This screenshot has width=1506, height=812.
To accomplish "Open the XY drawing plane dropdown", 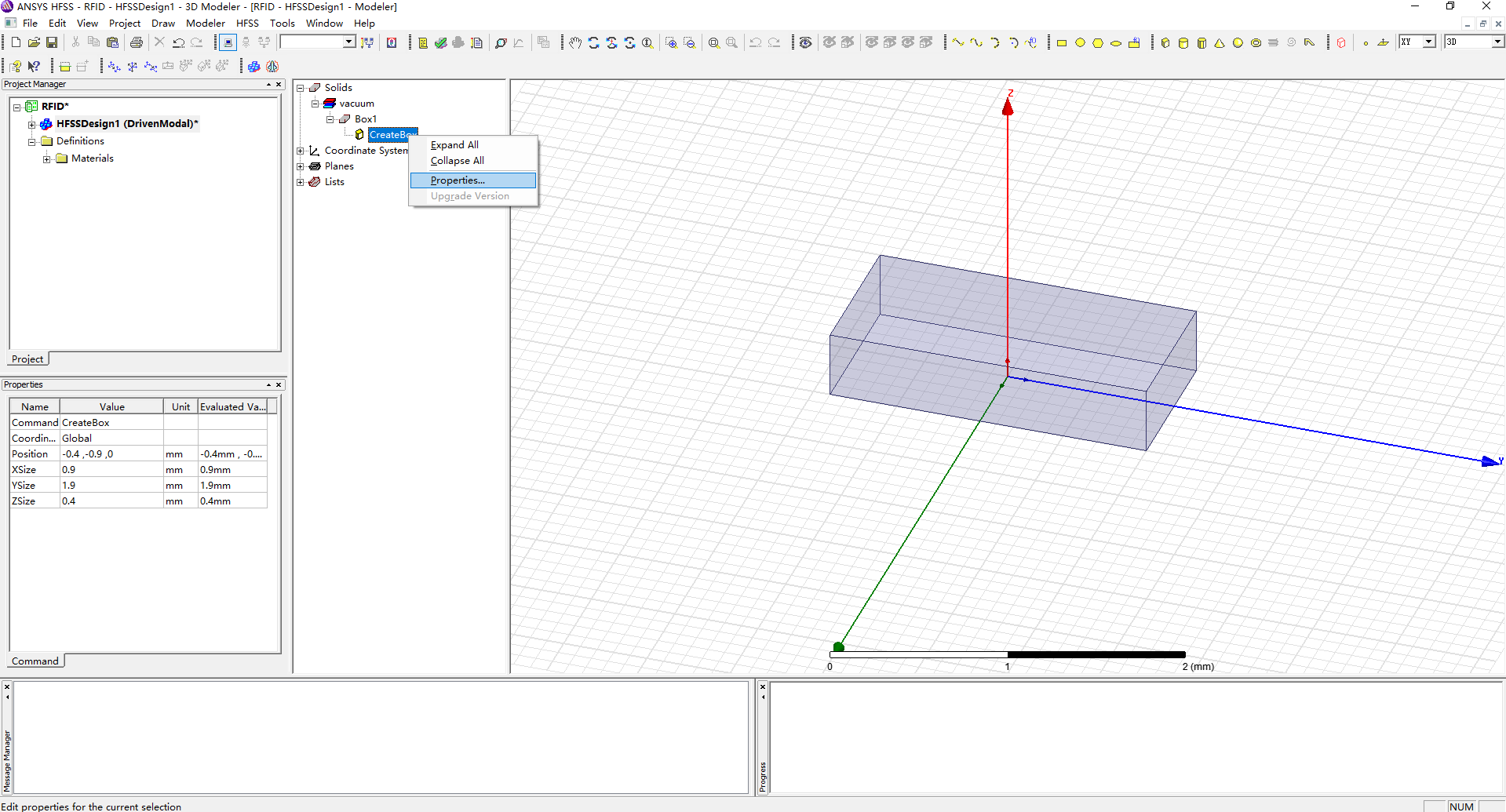I will (1429, 42).
